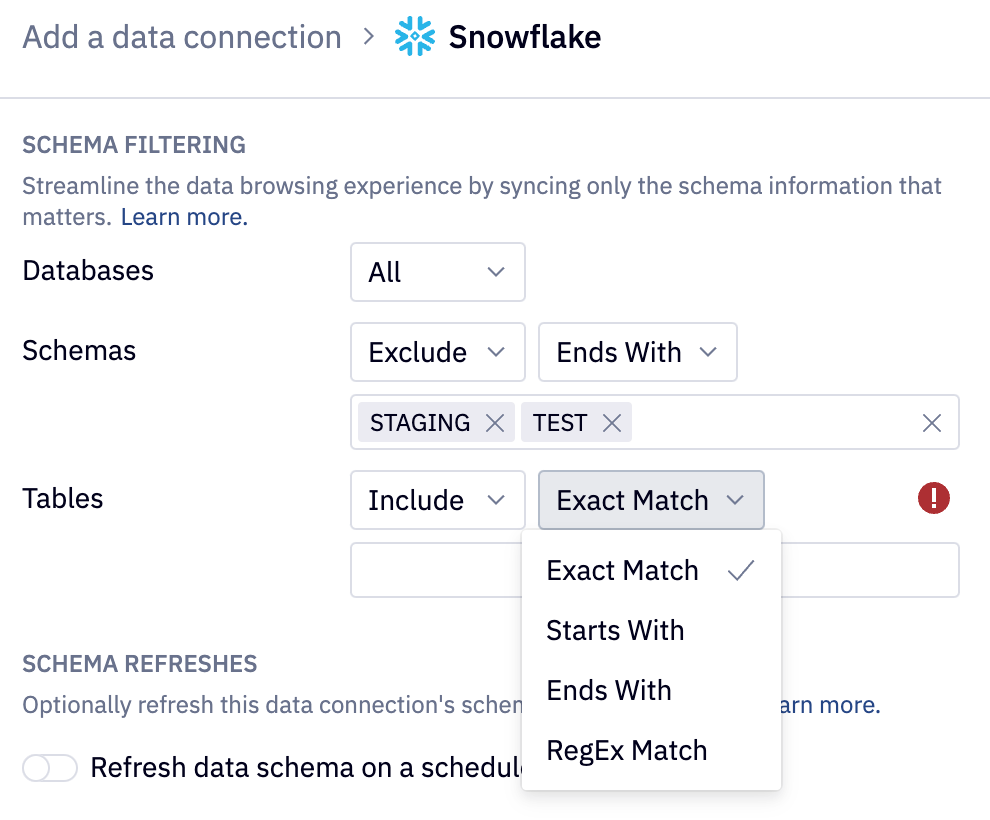Screen dimensions: 990x820
Task: Open the Tables Include dropdown
Action: (437, 500)
